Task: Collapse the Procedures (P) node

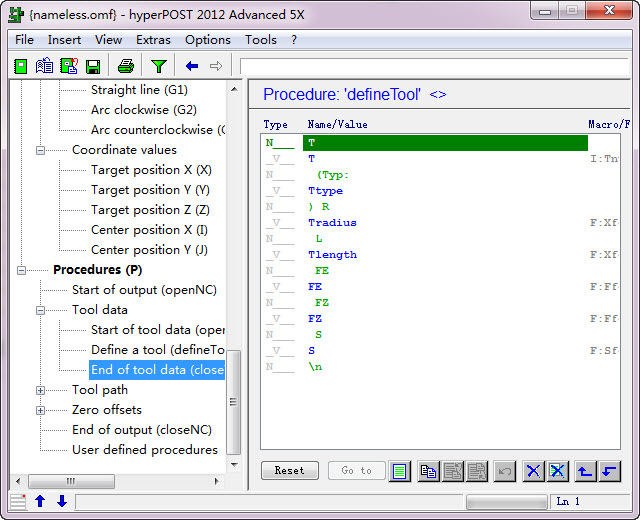Action: point(21,270)
